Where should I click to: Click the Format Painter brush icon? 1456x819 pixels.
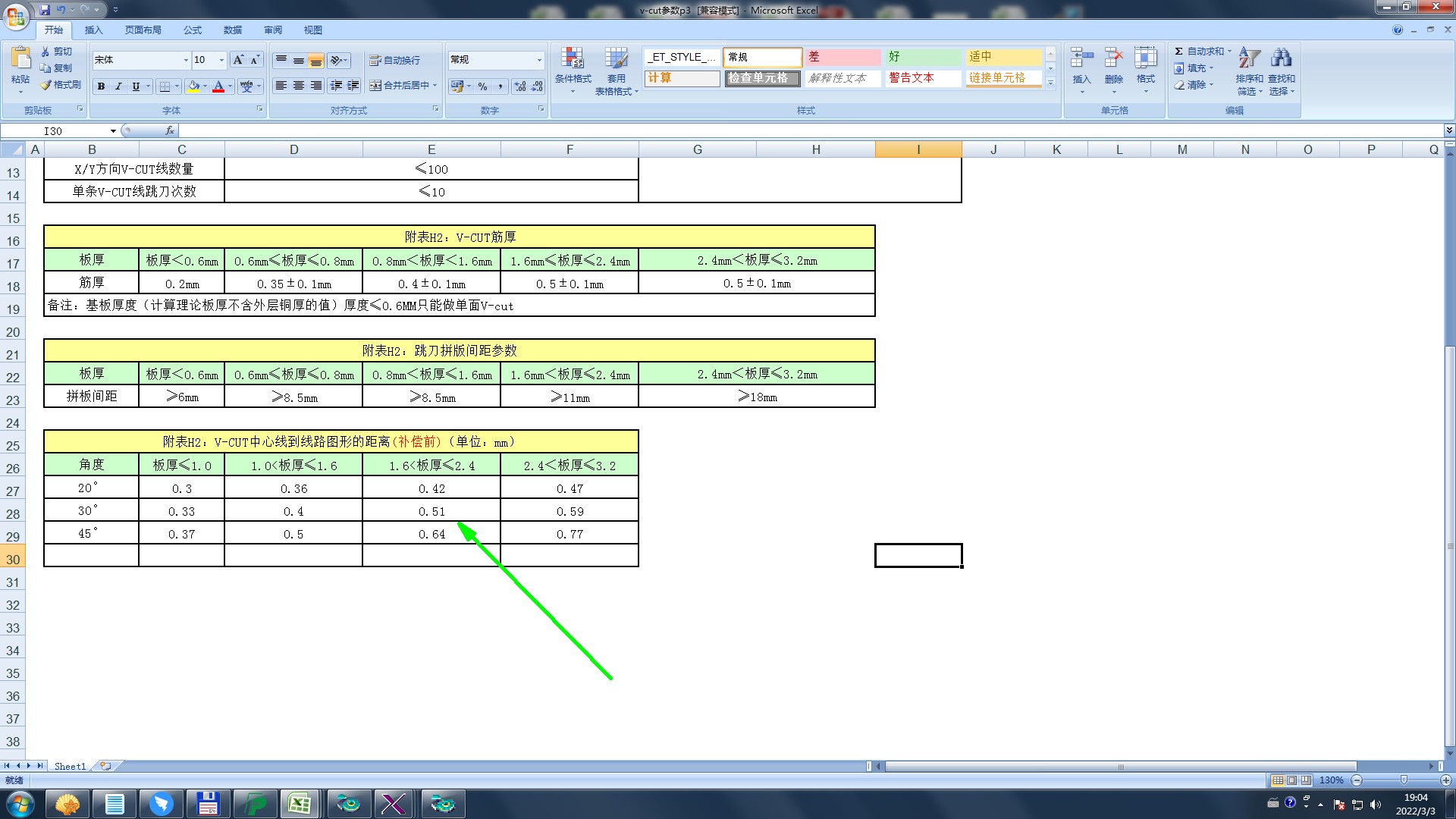click(46, 85)
